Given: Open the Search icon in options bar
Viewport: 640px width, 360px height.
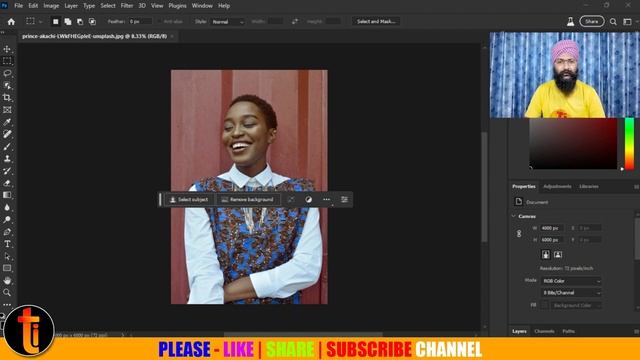Looking at the screenshot, I should [x=613, y=22].
